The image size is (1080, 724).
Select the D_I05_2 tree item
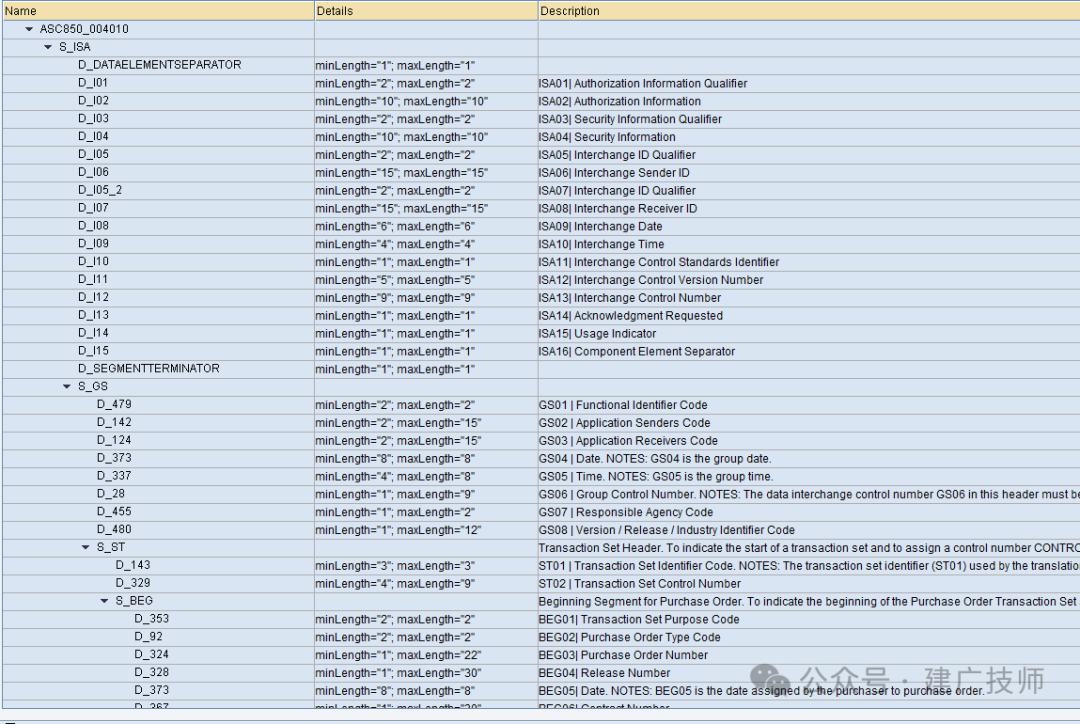click(x=100, y=190)
